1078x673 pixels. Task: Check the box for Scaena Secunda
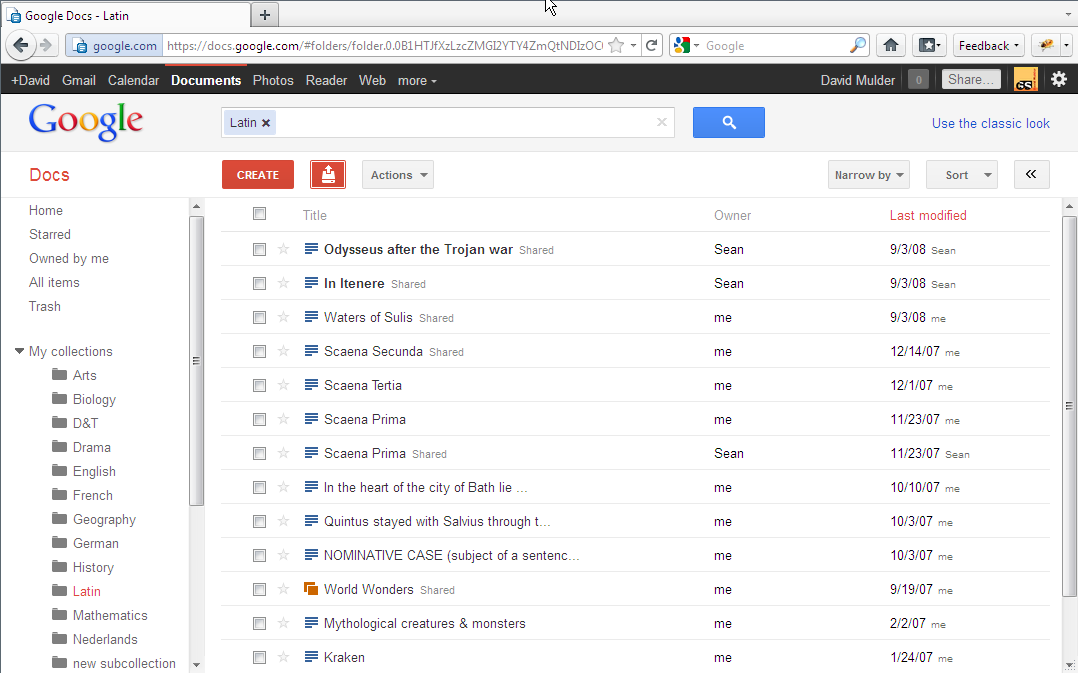tap(259, 351)
